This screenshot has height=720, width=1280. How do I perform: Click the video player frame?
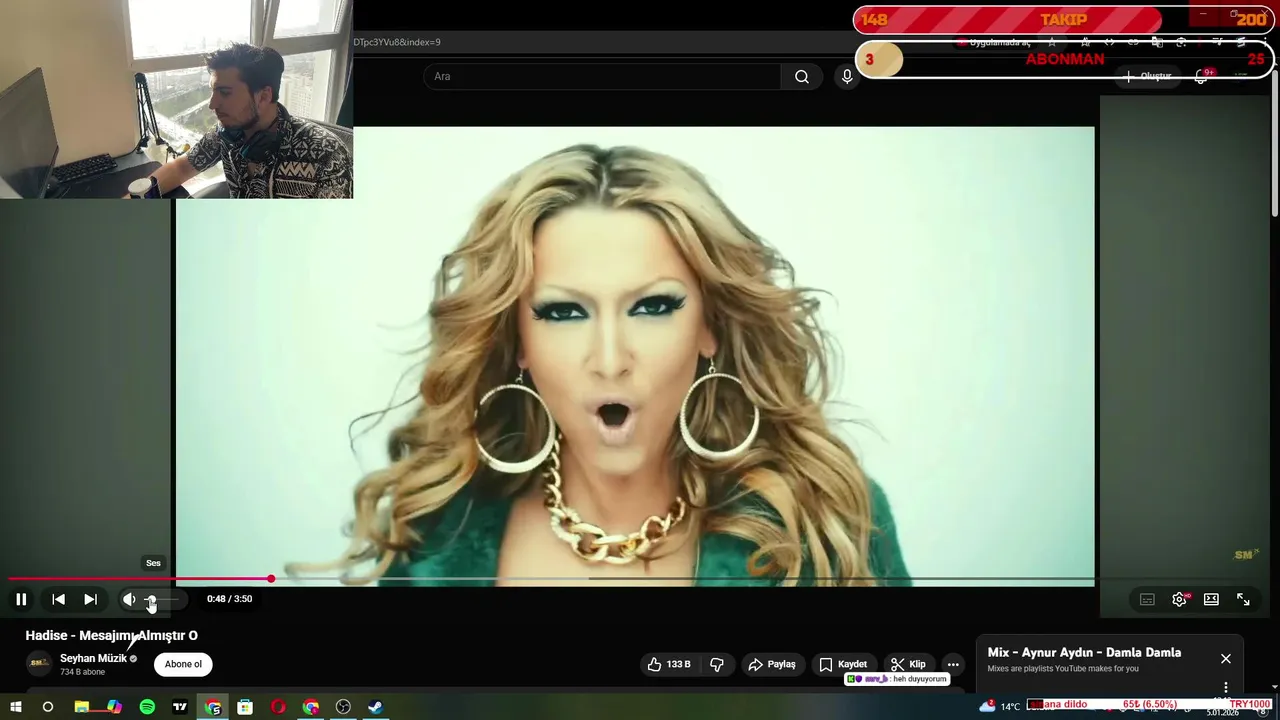click(x=635, y=355)
